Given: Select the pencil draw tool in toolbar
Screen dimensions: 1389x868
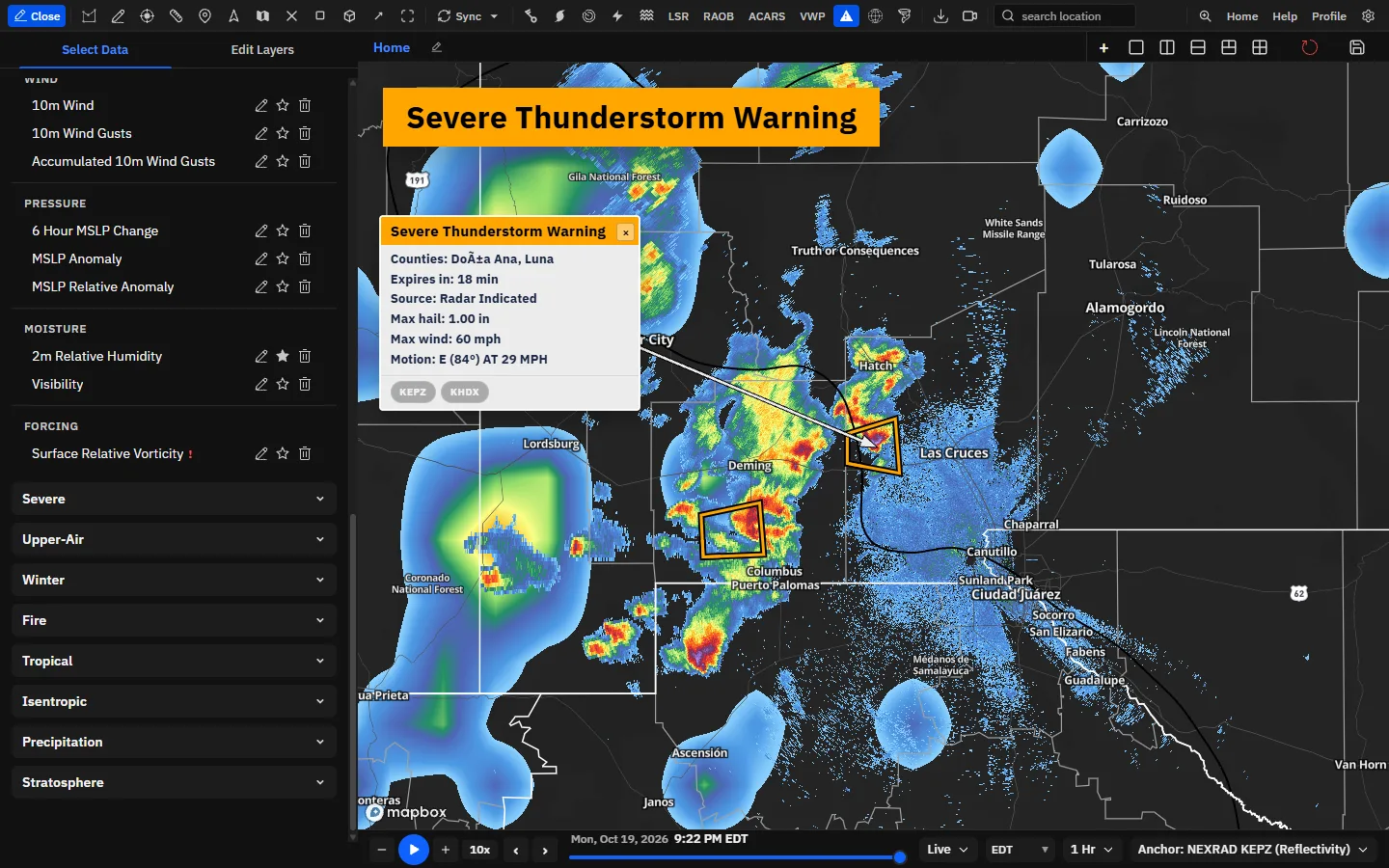Looking at the screenshot, I should click(118, 16).
